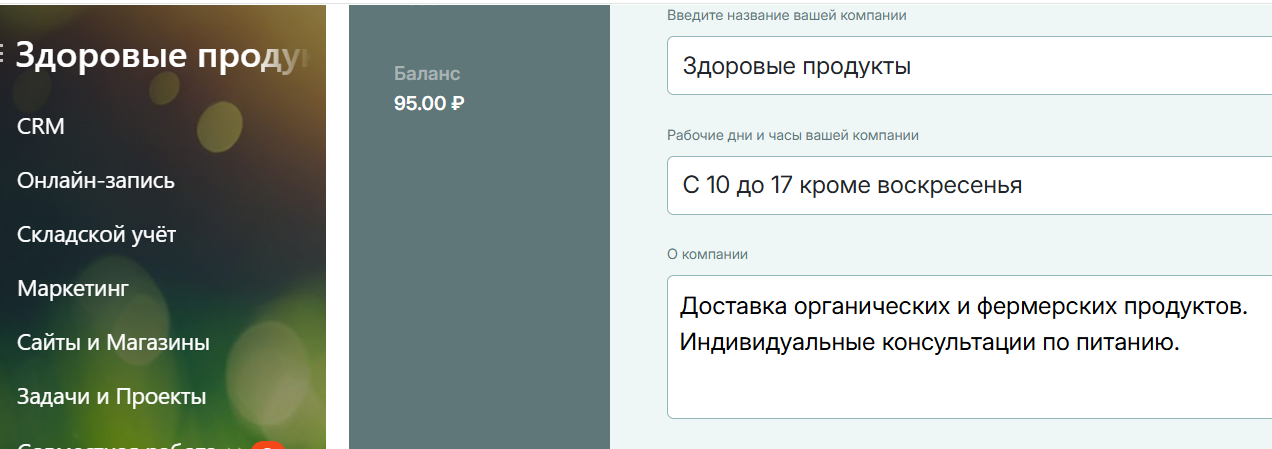1272x449 pixels.
Task: Click the hamburger menu icon beside portal title
Action: 3,54
